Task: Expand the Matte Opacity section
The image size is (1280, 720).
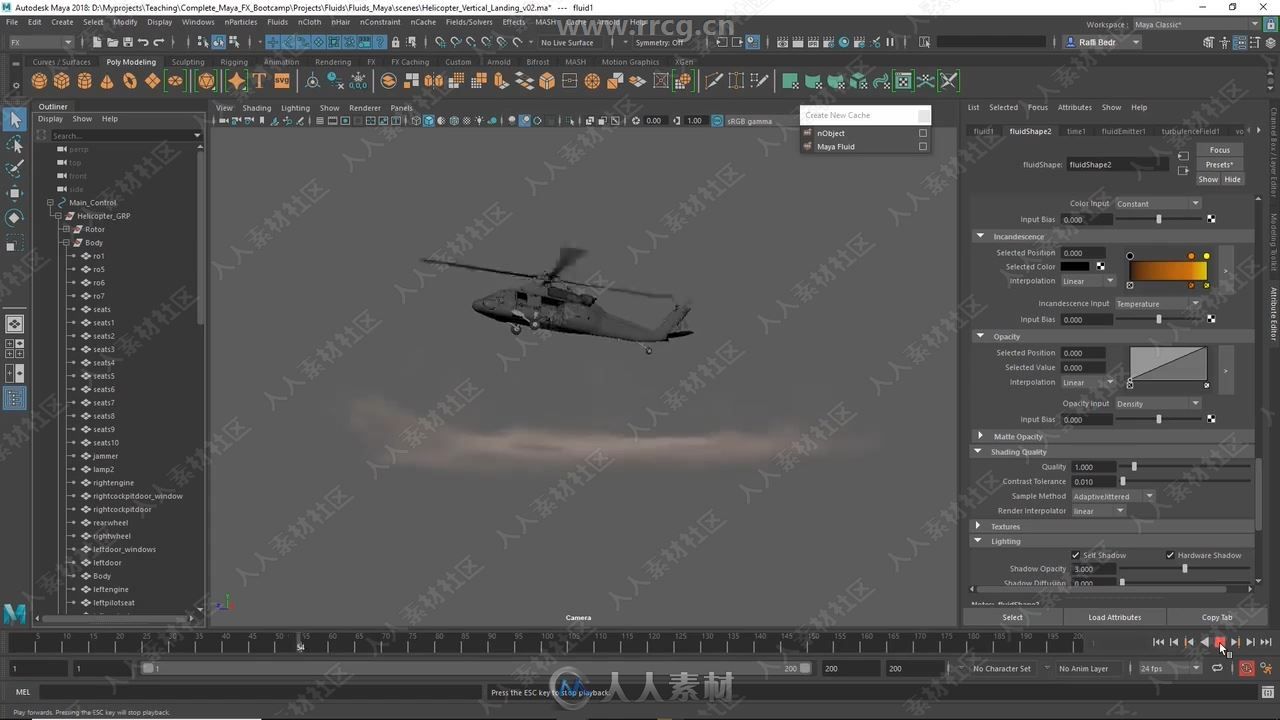Action: 980,436
